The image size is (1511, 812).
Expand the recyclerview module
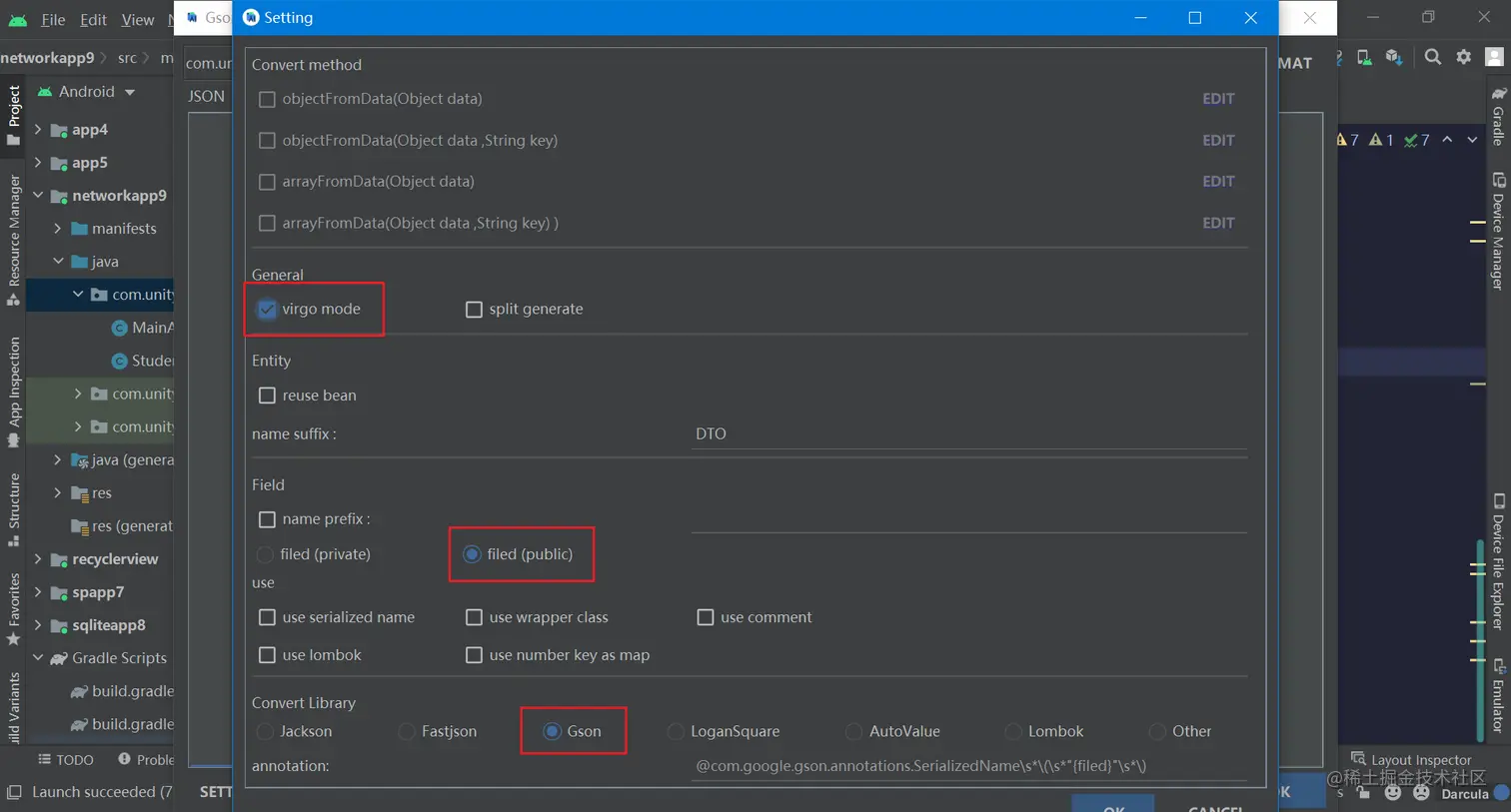pos(38,558)
